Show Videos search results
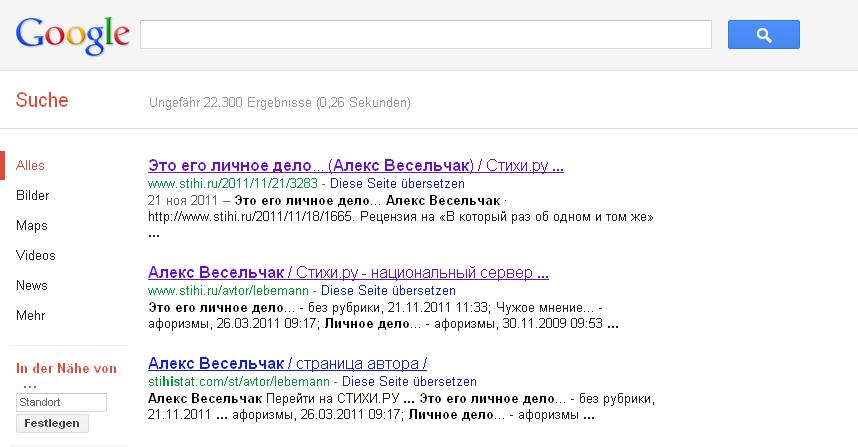Screen dimensions: 858x447 [x=36, y=256]
